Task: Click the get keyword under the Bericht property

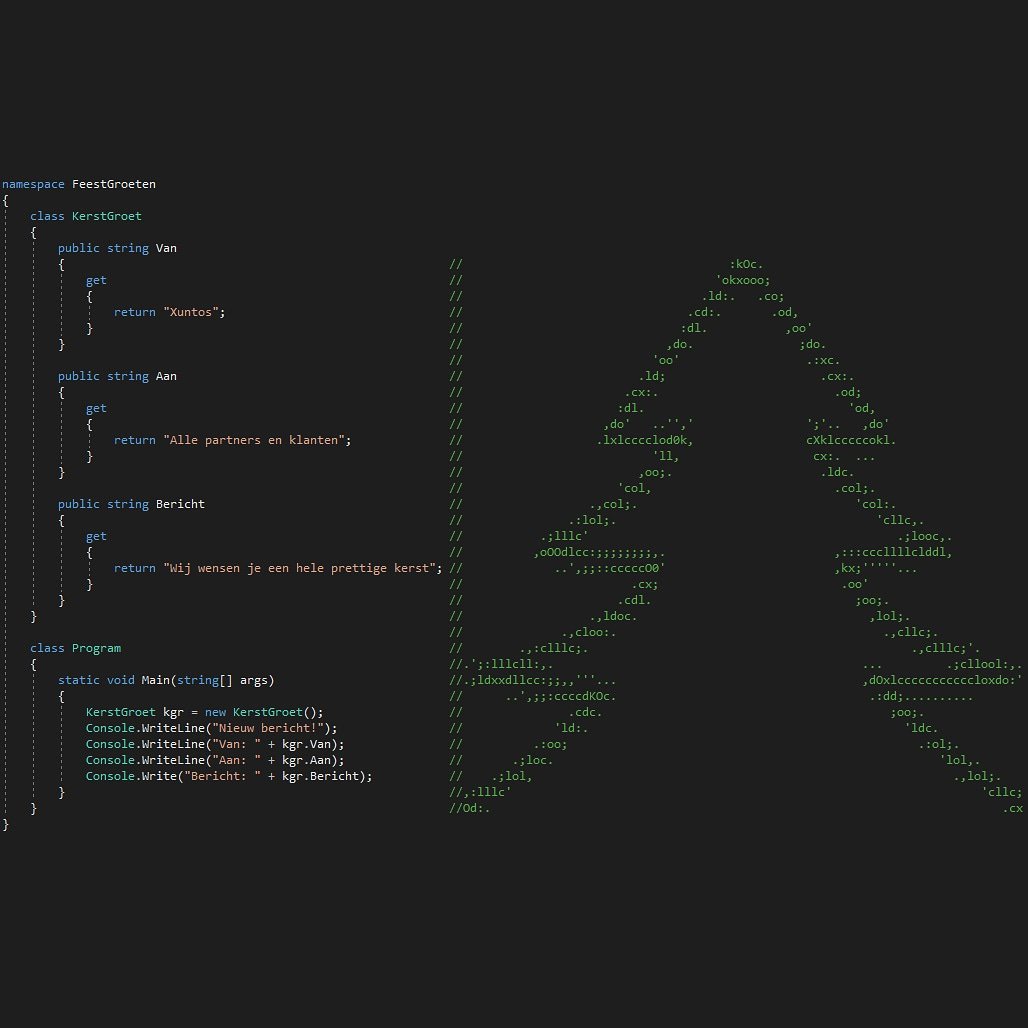Action: point(96,536)
